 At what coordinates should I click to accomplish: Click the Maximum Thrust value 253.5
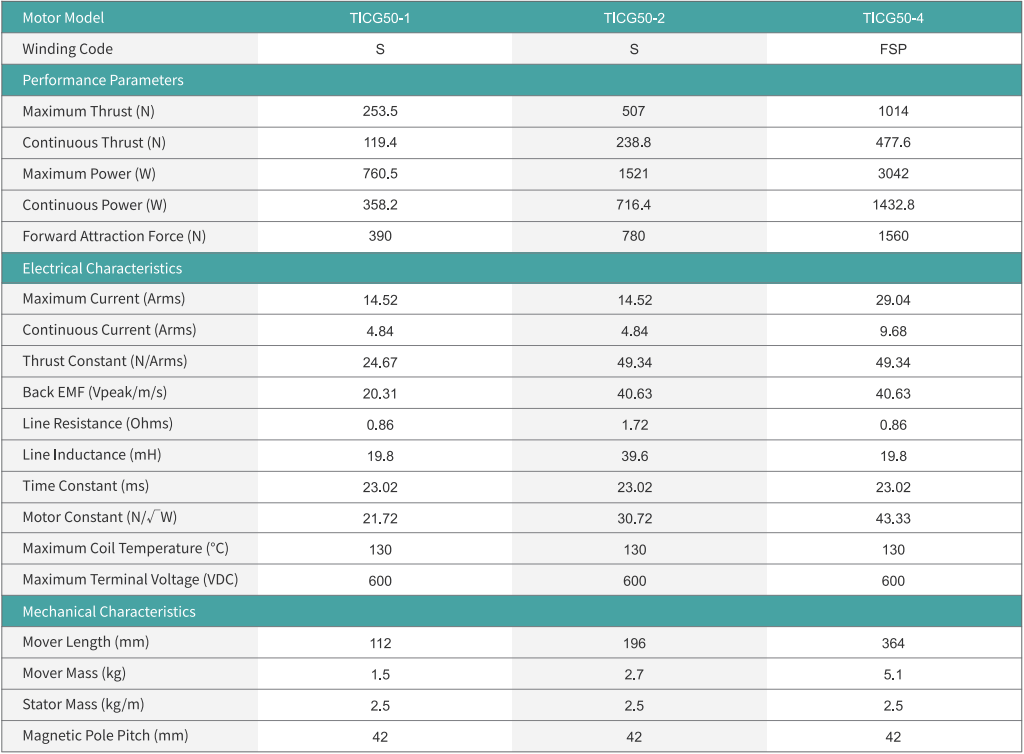point(380,111)
